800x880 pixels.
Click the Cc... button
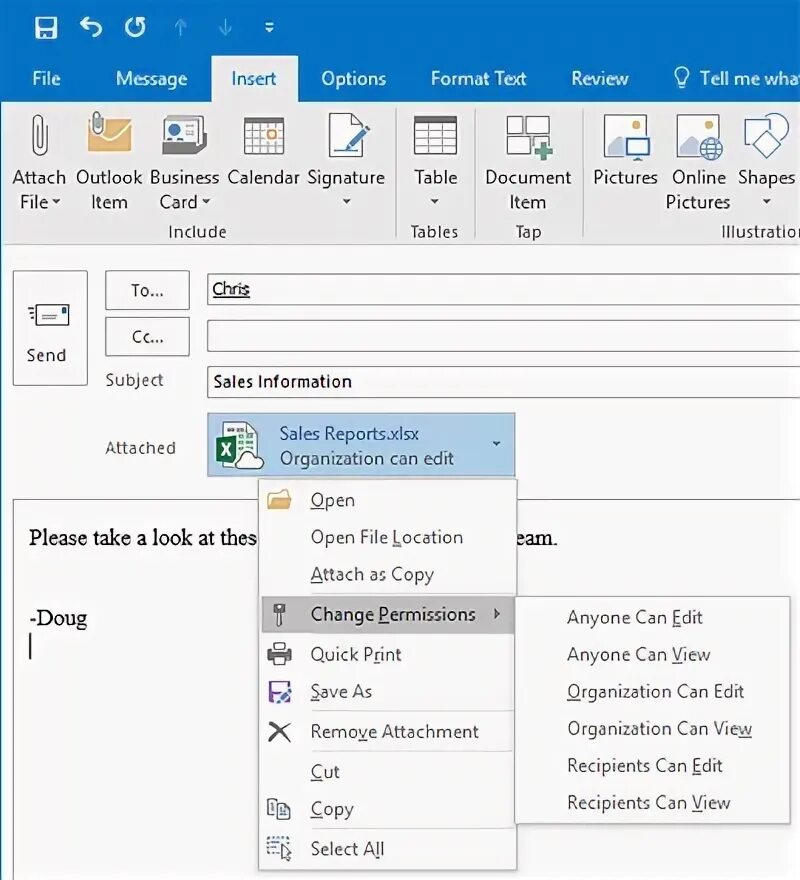point(147,337)
